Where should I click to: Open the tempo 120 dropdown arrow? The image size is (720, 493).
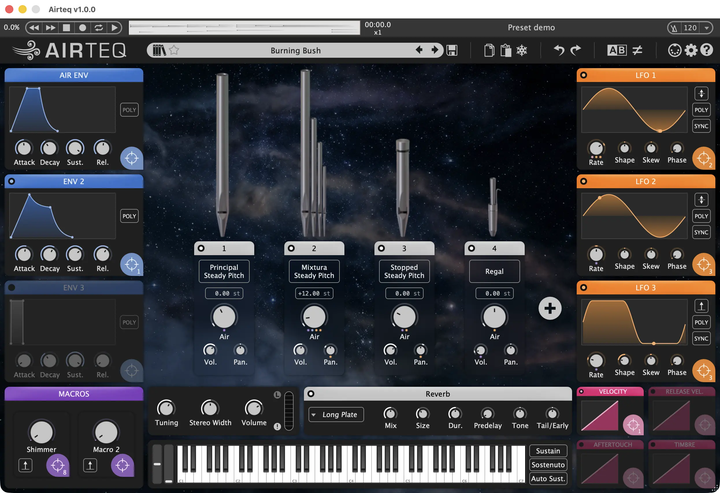707,28
